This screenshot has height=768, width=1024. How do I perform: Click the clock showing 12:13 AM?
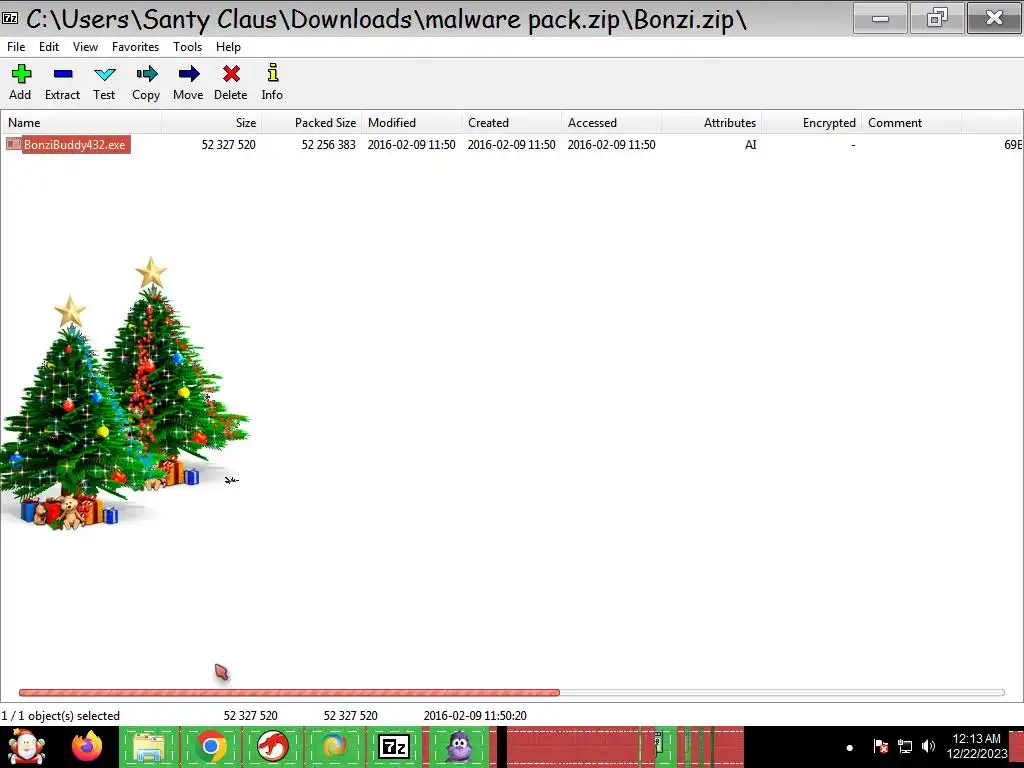[976, 746]
